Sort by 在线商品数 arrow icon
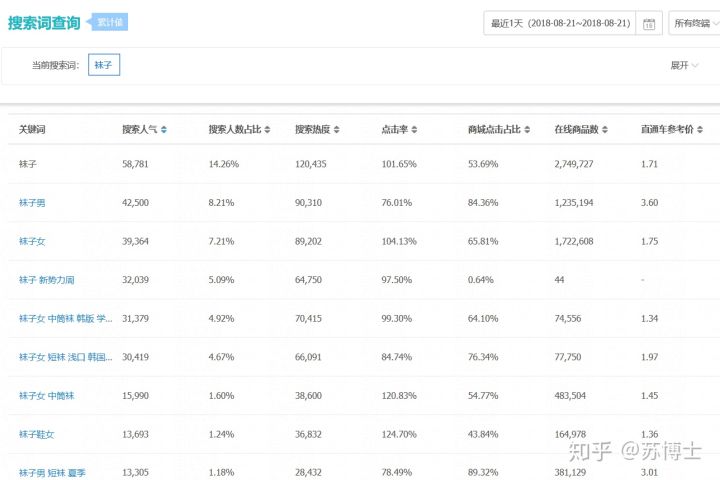Image resolution: width=720 pixels, height=480 pixels. 605,130
